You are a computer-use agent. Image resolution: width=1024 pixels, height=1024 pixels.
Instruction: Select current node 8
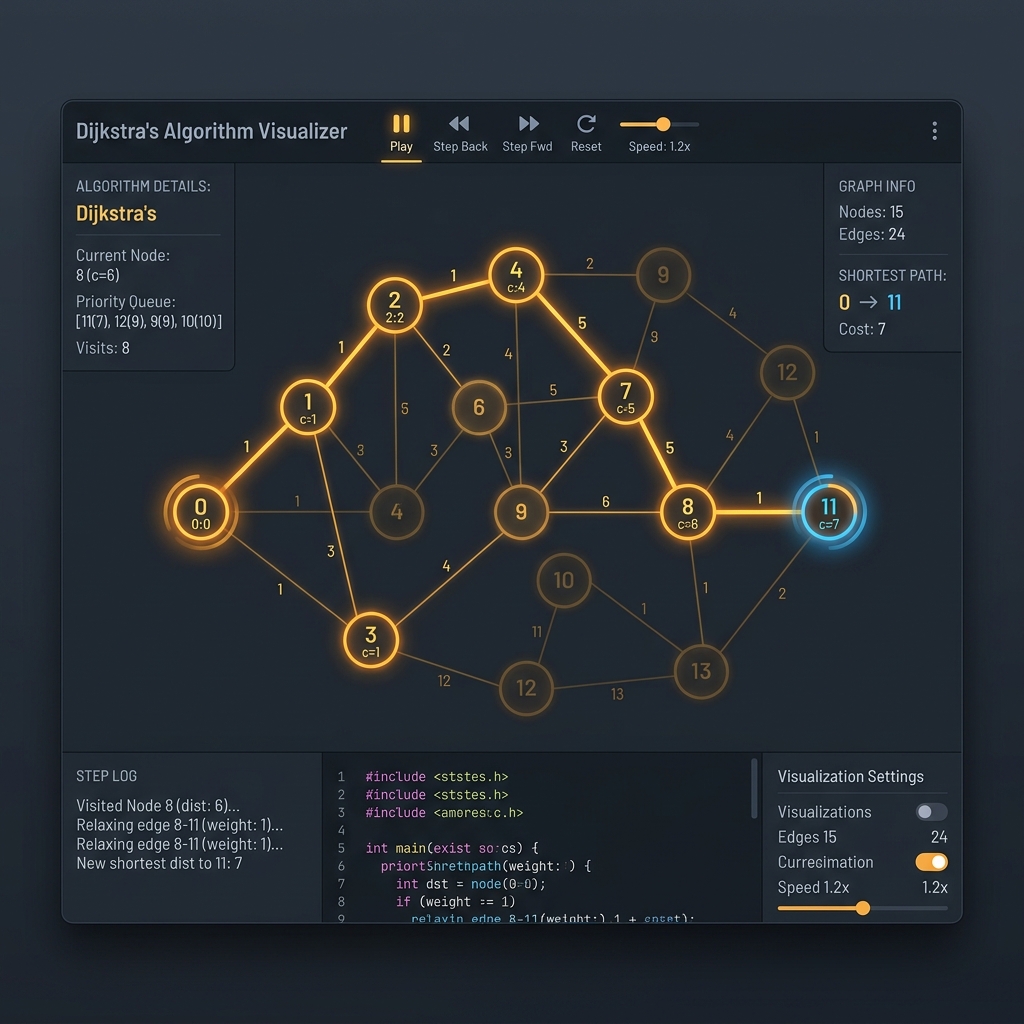tap(688, 512)
